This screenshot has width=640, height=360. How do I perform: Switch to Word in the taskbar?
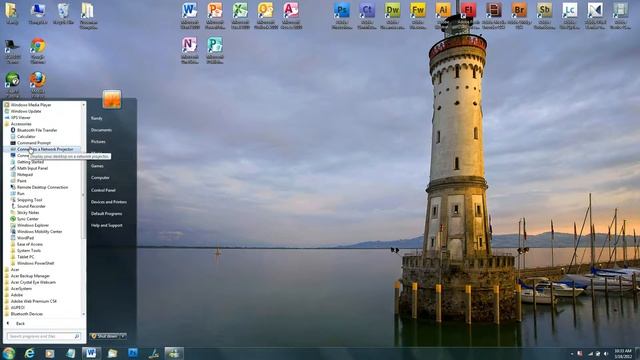pyautogui.click(x=91, y=353)
